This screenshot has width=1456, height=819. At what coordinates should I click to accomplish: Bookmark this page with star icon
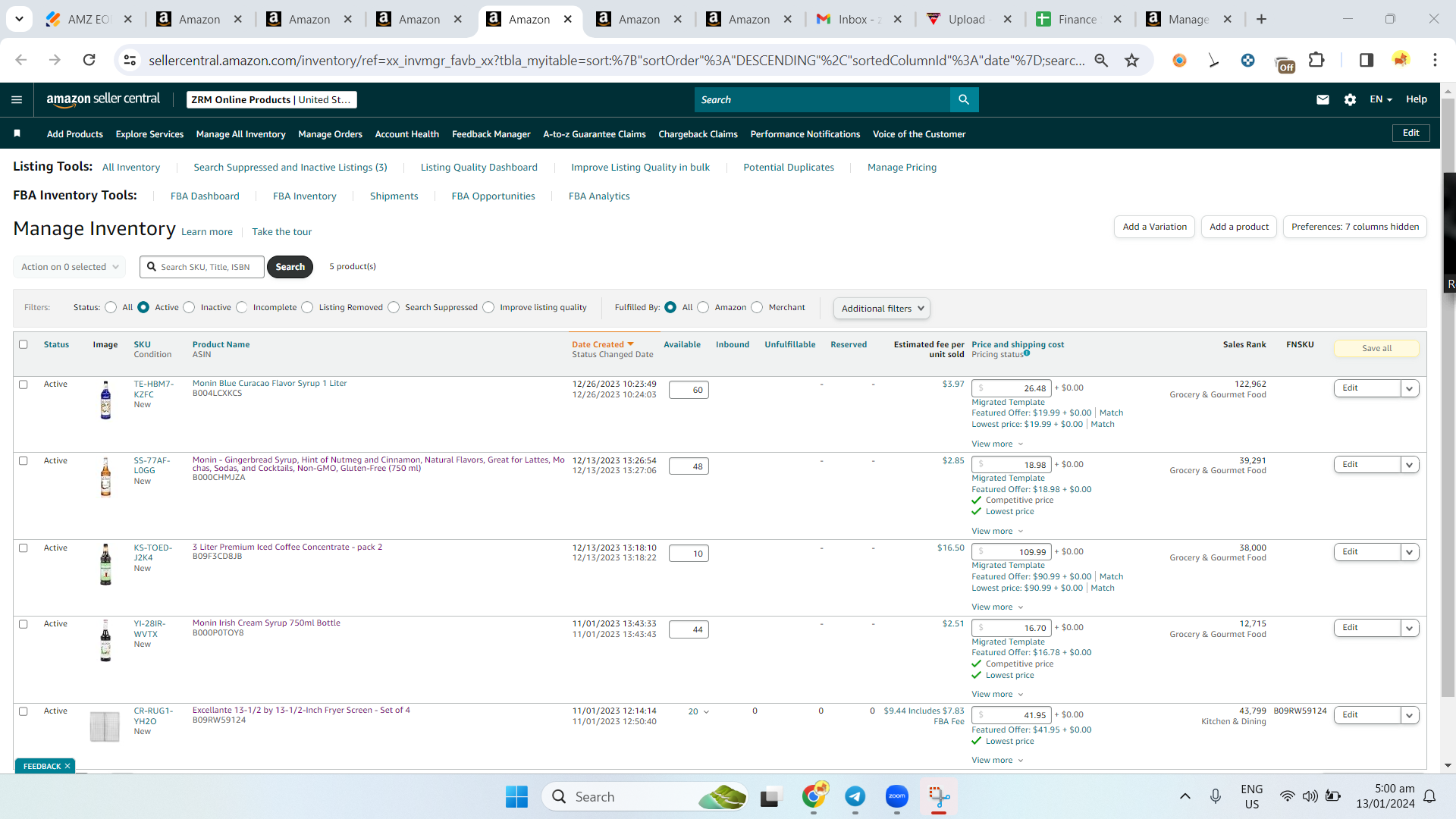(x=1131, y=60)
